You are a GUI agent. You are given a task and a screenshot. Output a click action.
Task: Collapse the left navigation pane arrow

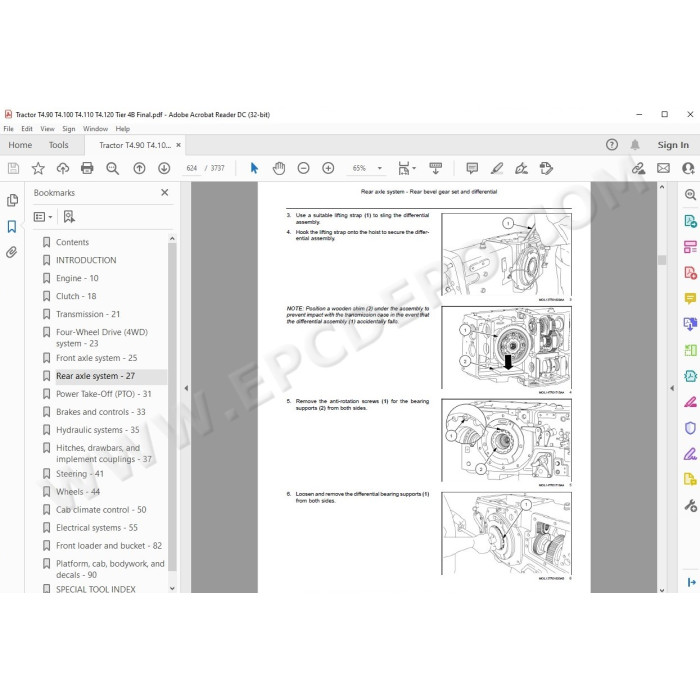pos(186,388)
